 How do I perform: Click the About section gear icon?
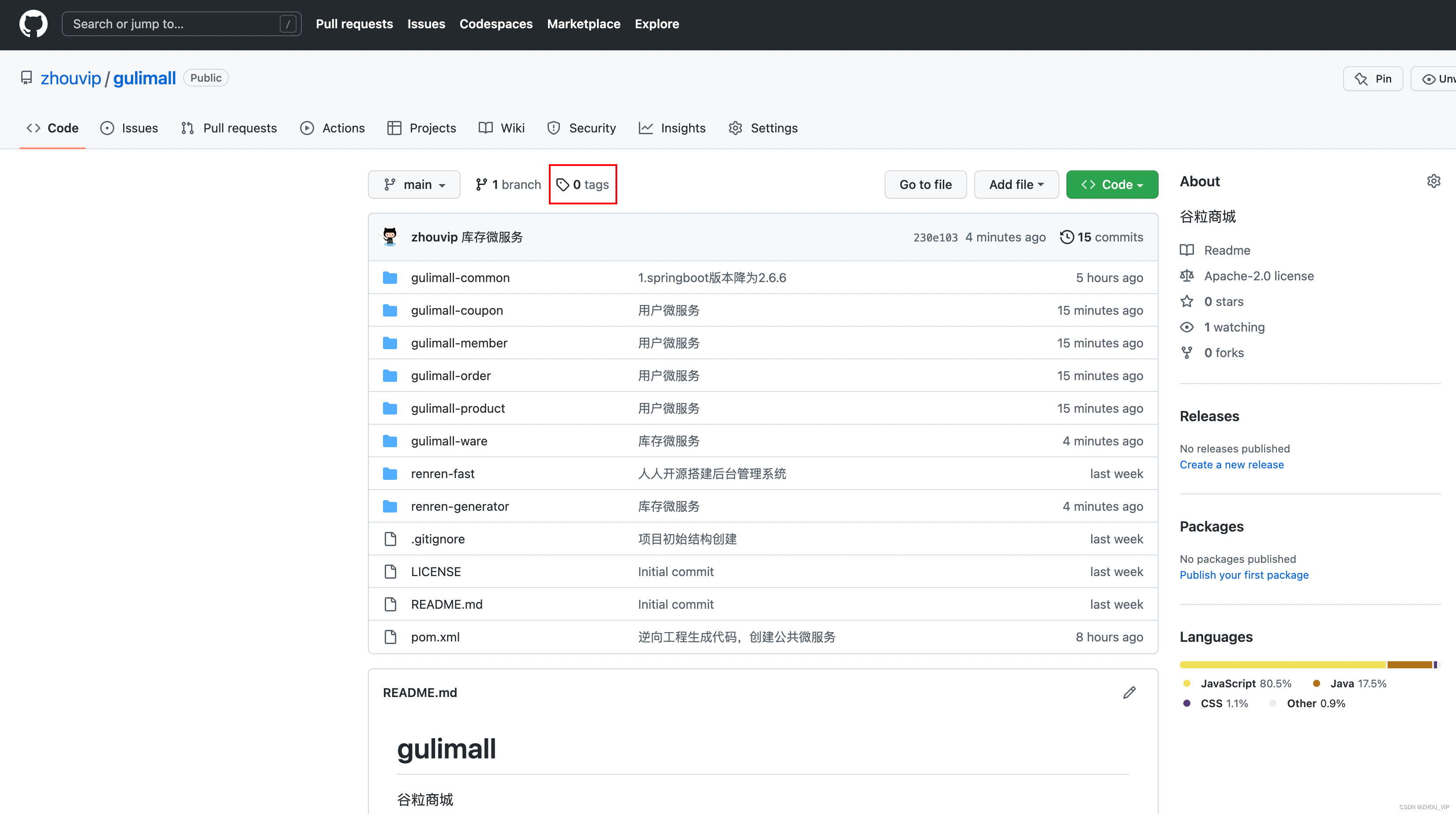(x=1433, y=181)
